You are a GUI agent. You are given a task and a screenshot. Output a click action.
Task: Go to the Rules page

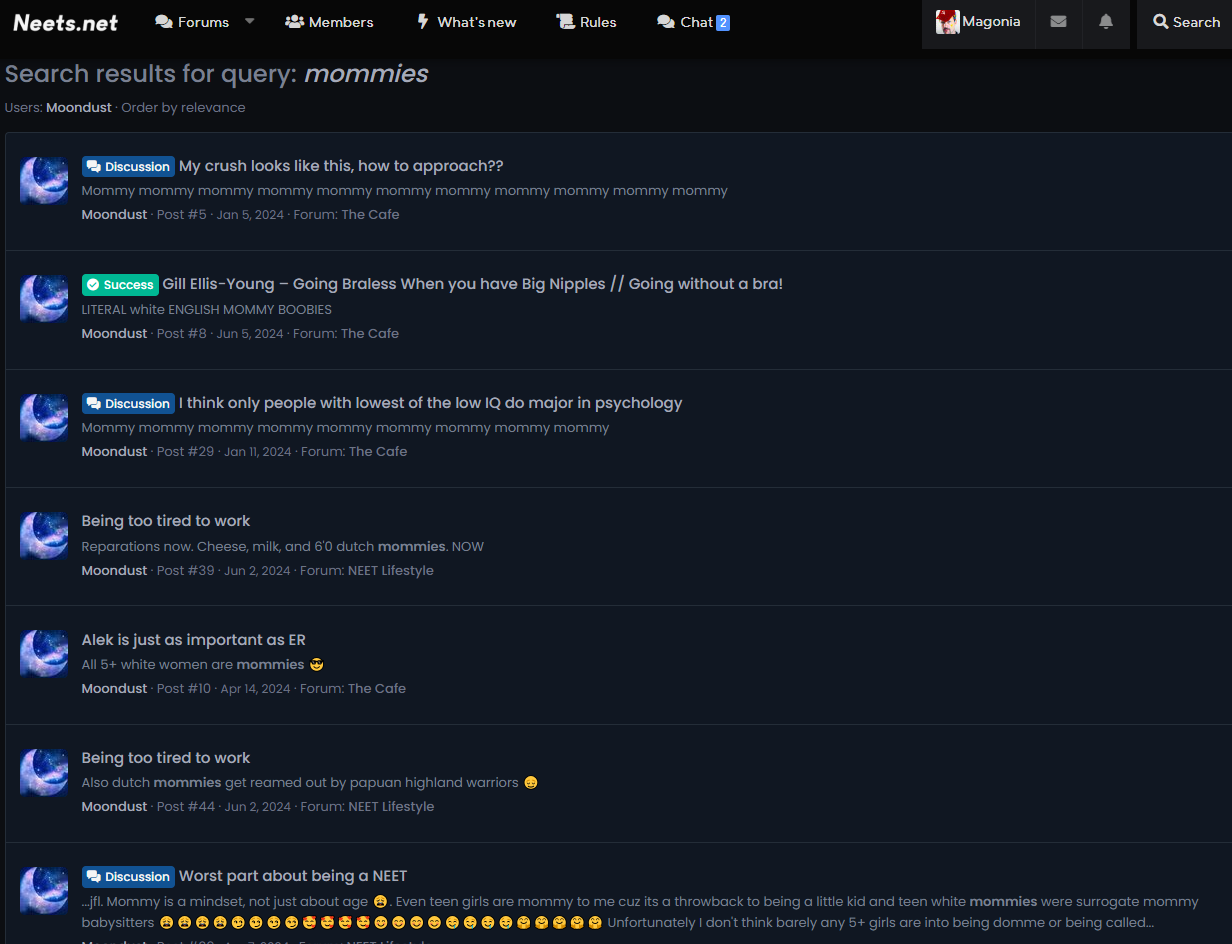click(586, 22)
